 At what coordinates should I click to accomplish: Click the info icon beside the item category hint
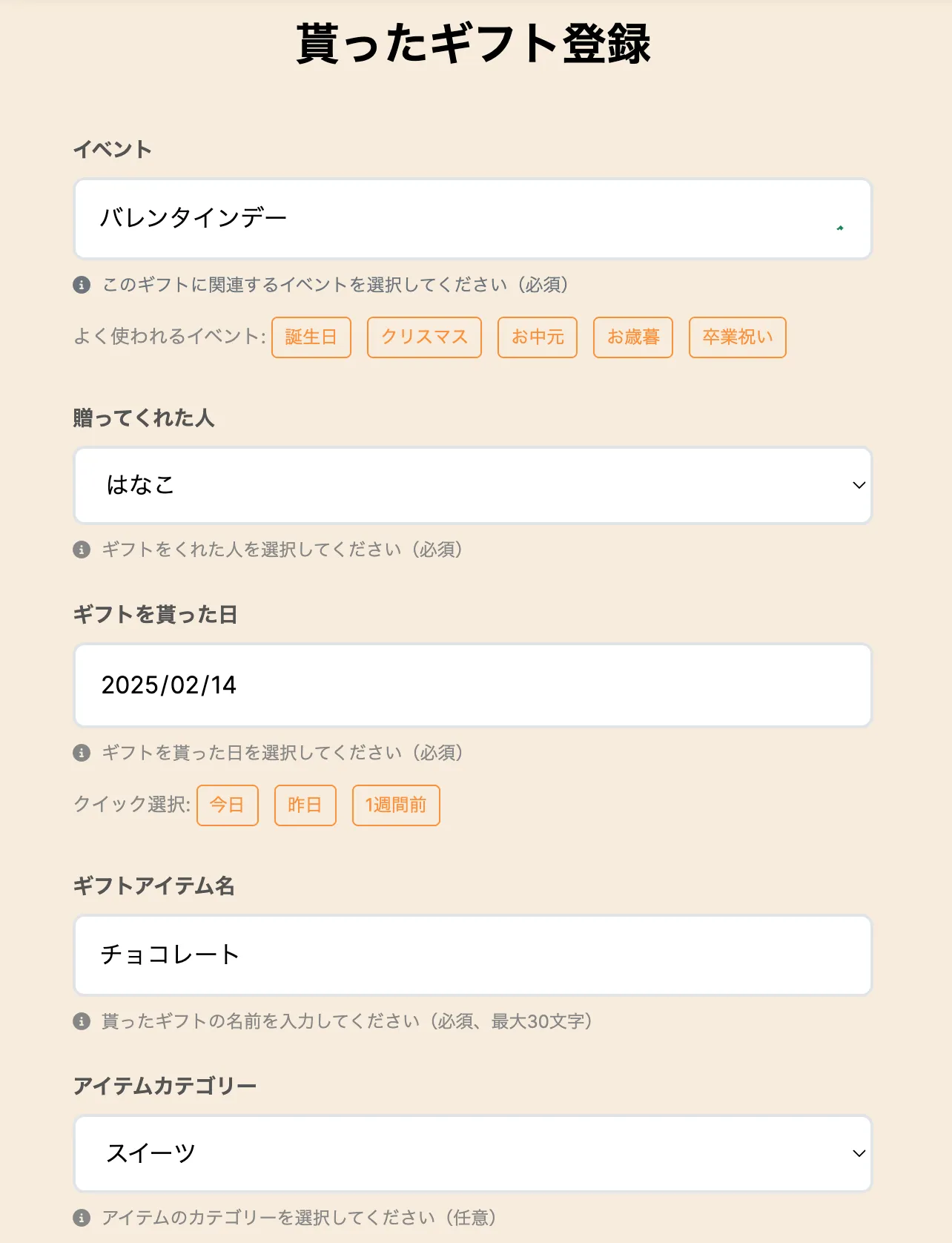pos(83,1216)
